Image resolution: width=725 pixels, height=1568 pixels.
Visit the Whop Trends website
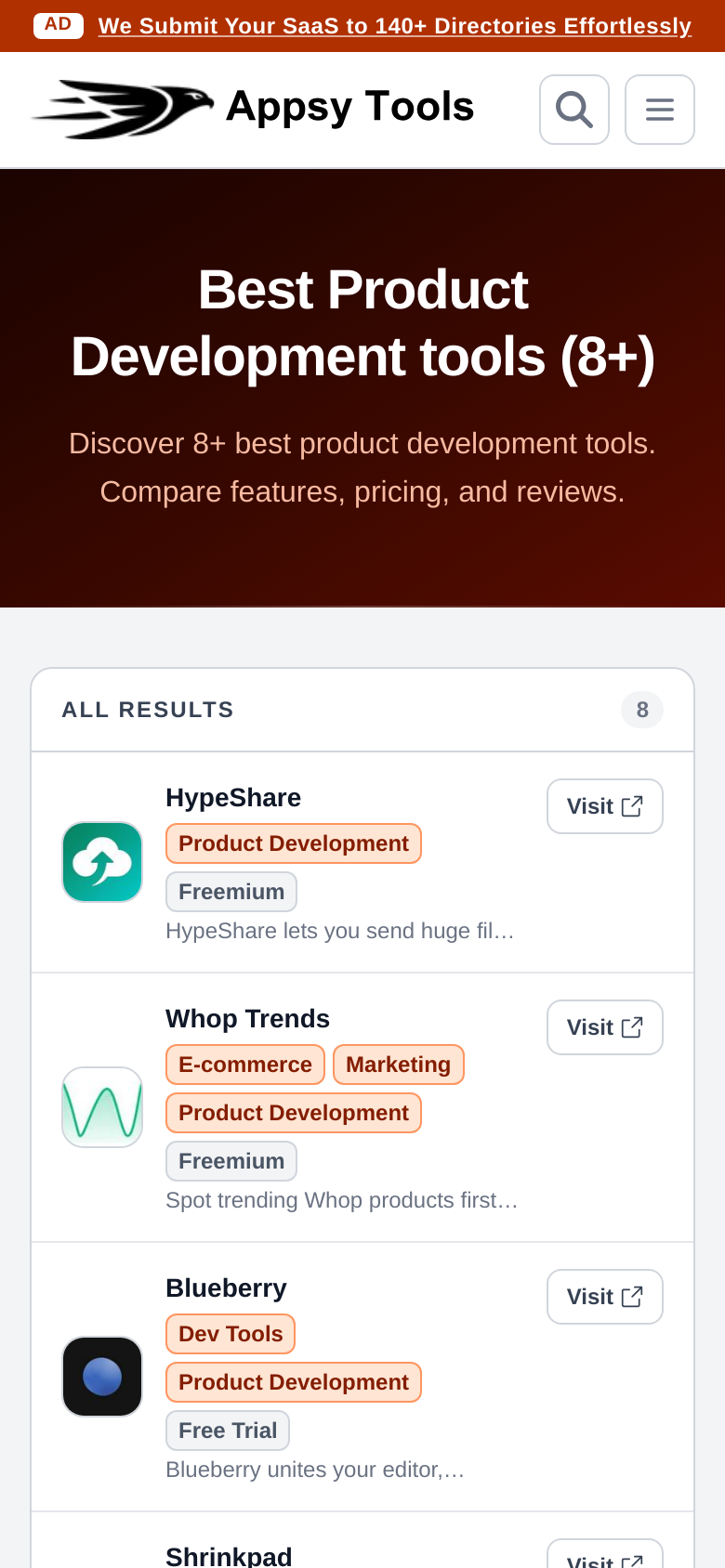(x=605, y=1027)
